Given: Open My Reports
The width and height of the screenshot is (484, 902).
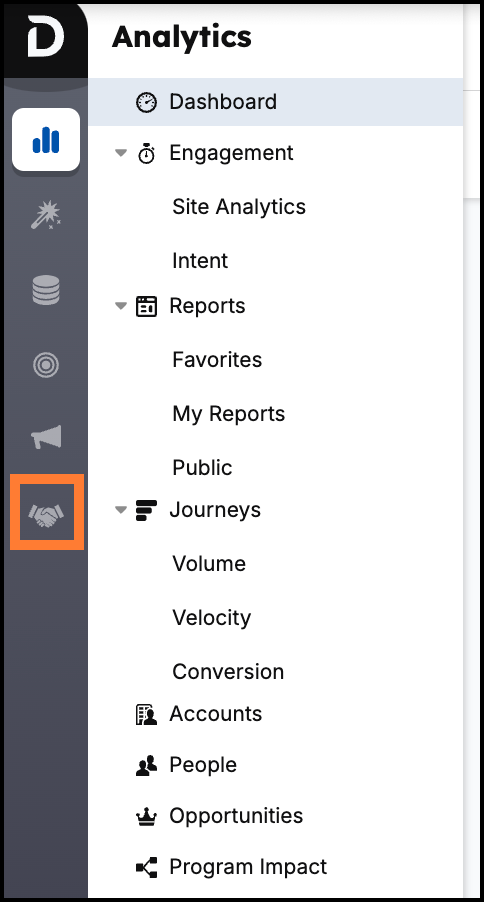Looking at the screenshot, I should 228,414.
